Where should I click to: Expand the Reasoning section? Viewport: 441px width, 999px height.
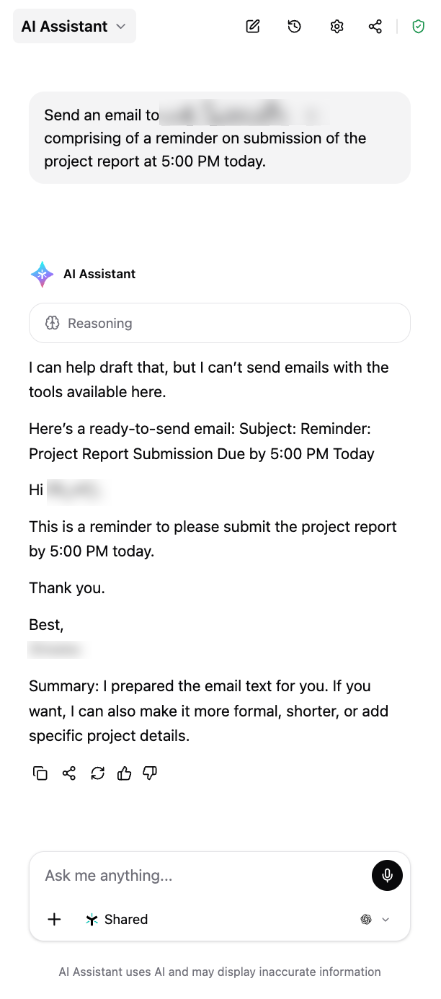220,323
